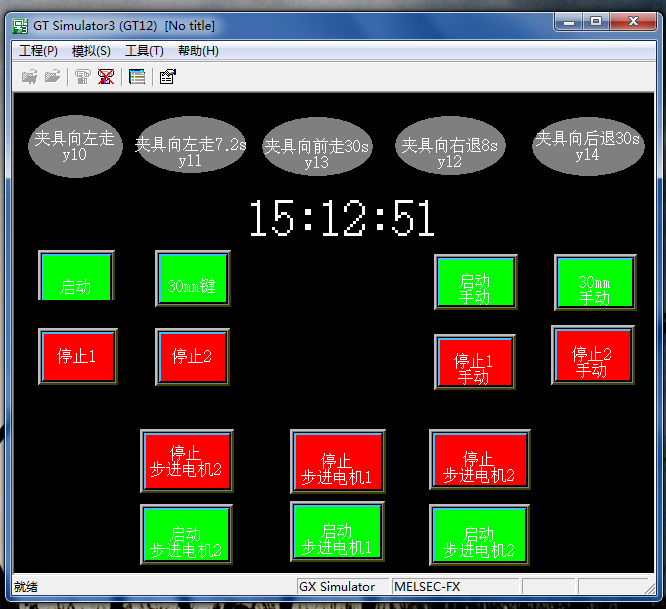Maximize the GT Simulator3 window
666x609 pixels.
[596, 21]
